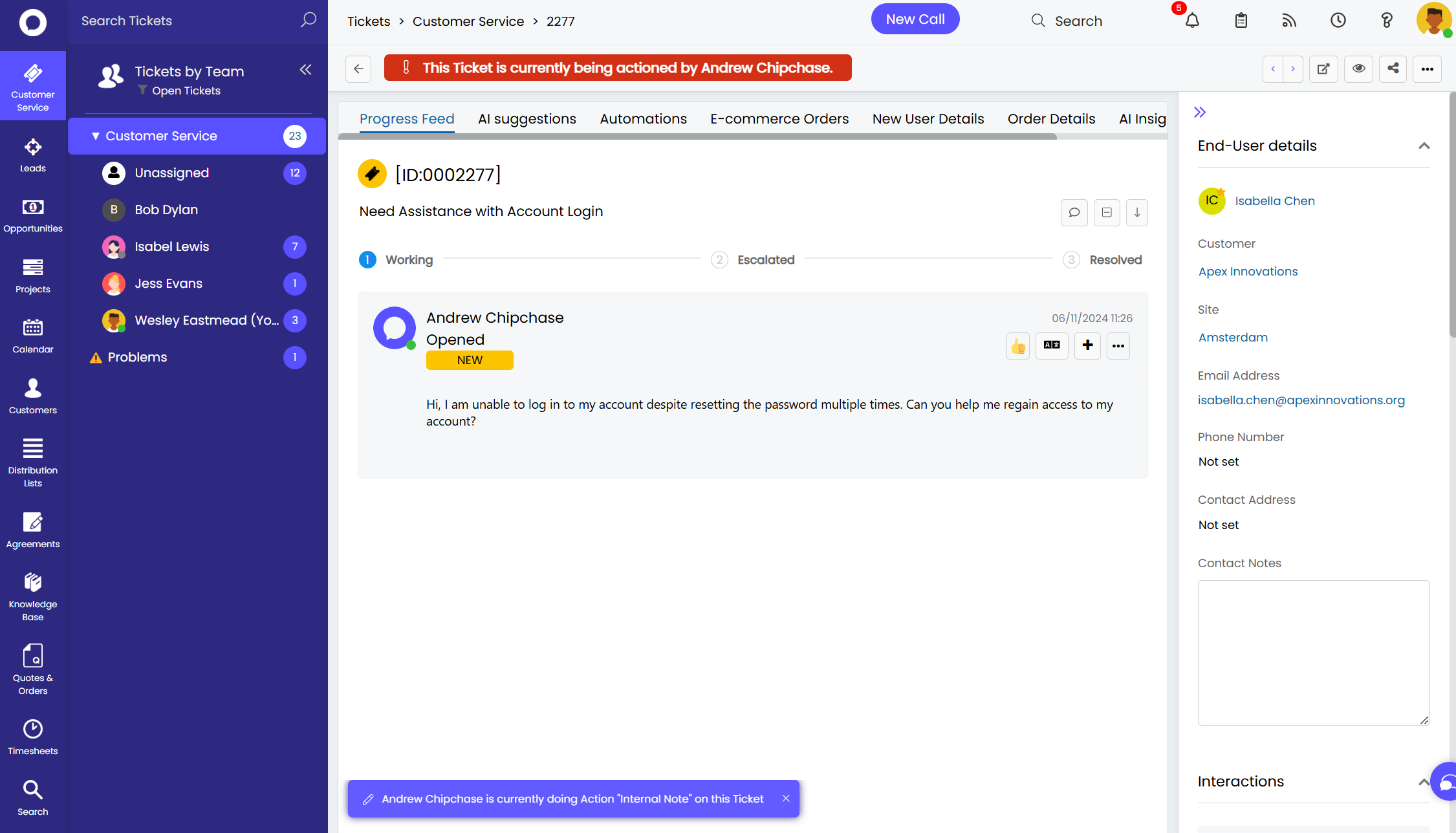
Task: Click the translate icon on the Opened action
Action: coord(1052,346)
